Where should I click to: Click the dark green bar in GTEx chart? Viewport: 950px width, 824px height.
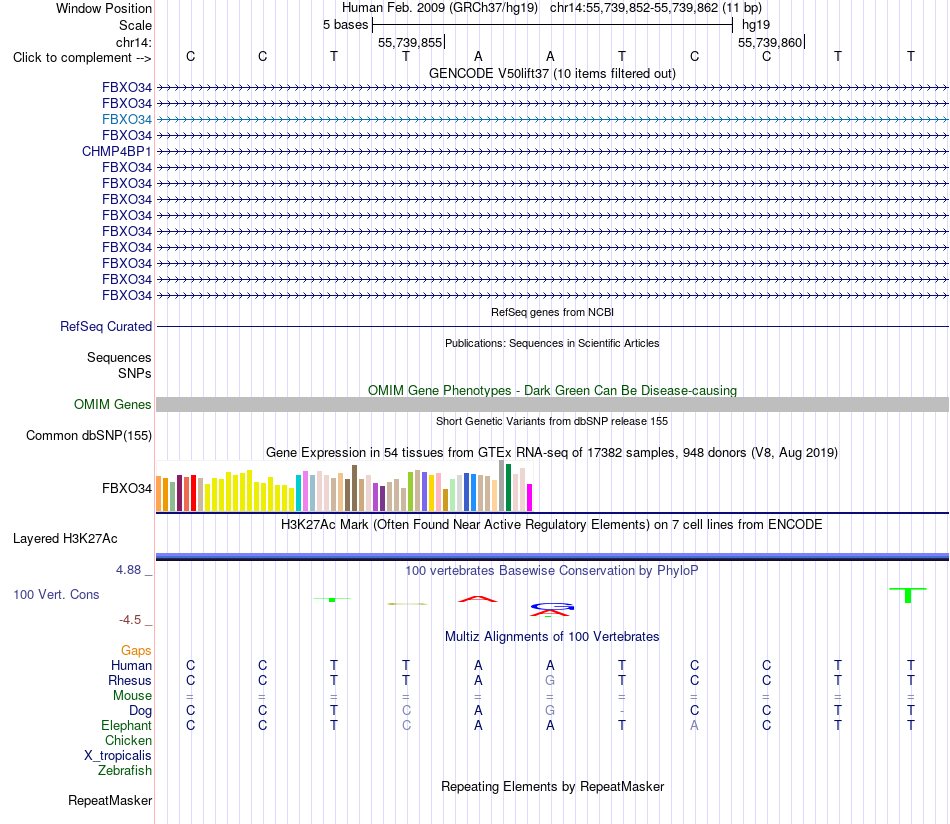[508, 487]
